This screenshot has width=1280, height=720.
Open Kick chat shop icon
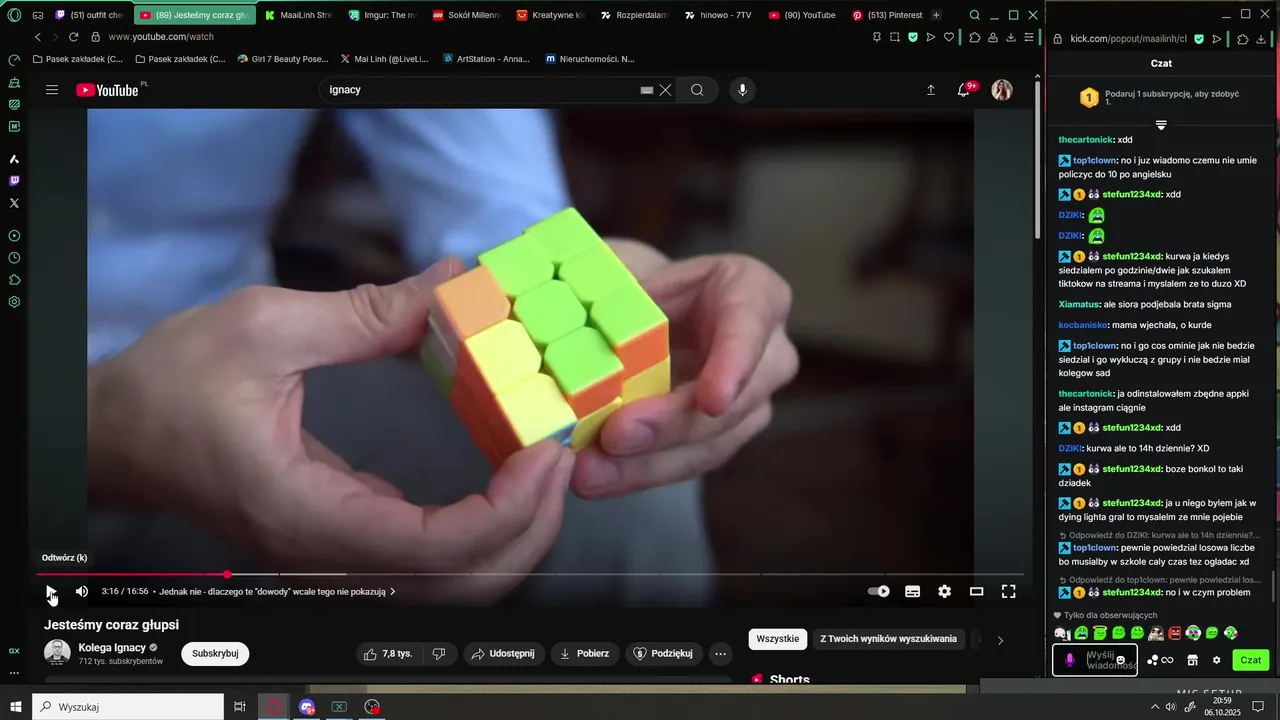point(1192,660)
